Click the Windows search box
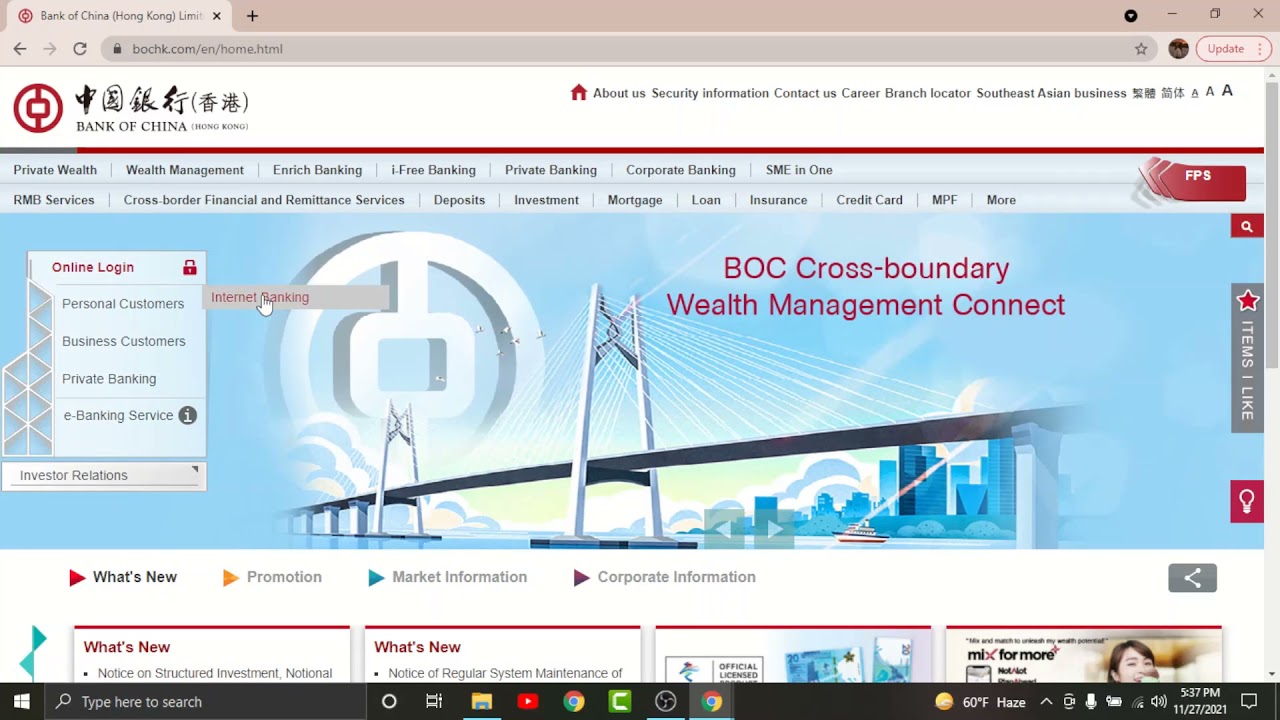This screenshot has height=720, width=1280. click(x=205, y=702)
